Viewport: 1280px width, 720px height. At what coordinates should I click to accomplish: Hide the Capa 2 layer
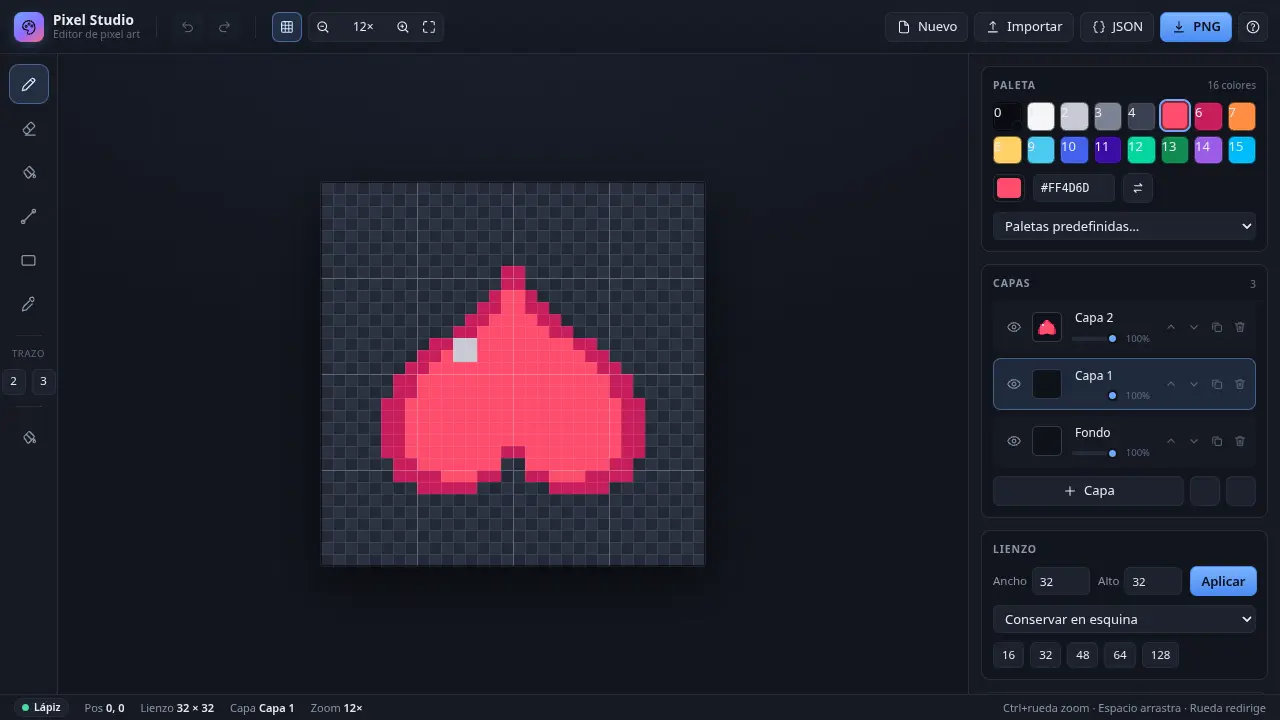pyautogui.click(x=1014, y=327)
